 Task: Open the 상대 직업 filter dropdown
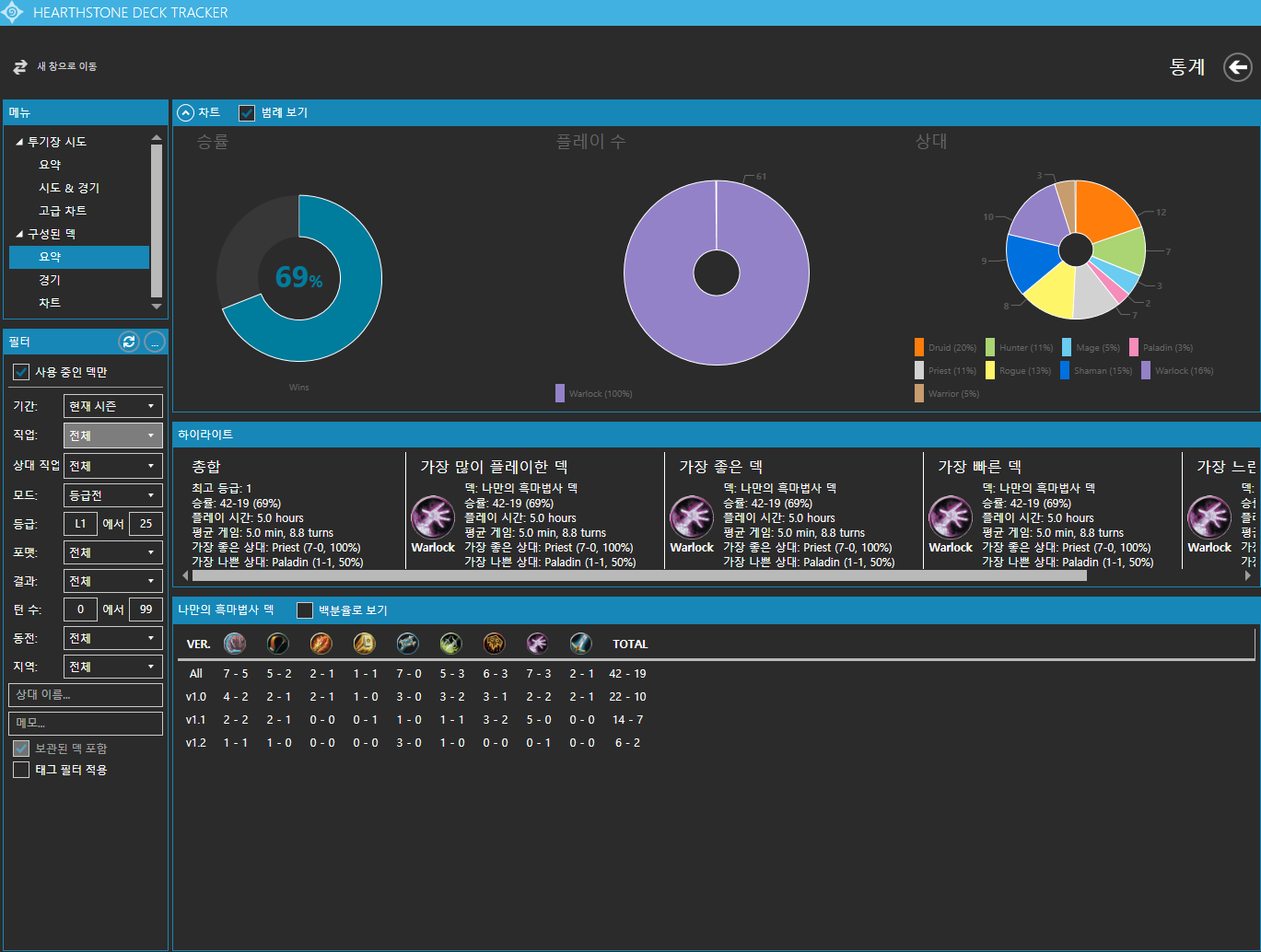click(113, 466)
